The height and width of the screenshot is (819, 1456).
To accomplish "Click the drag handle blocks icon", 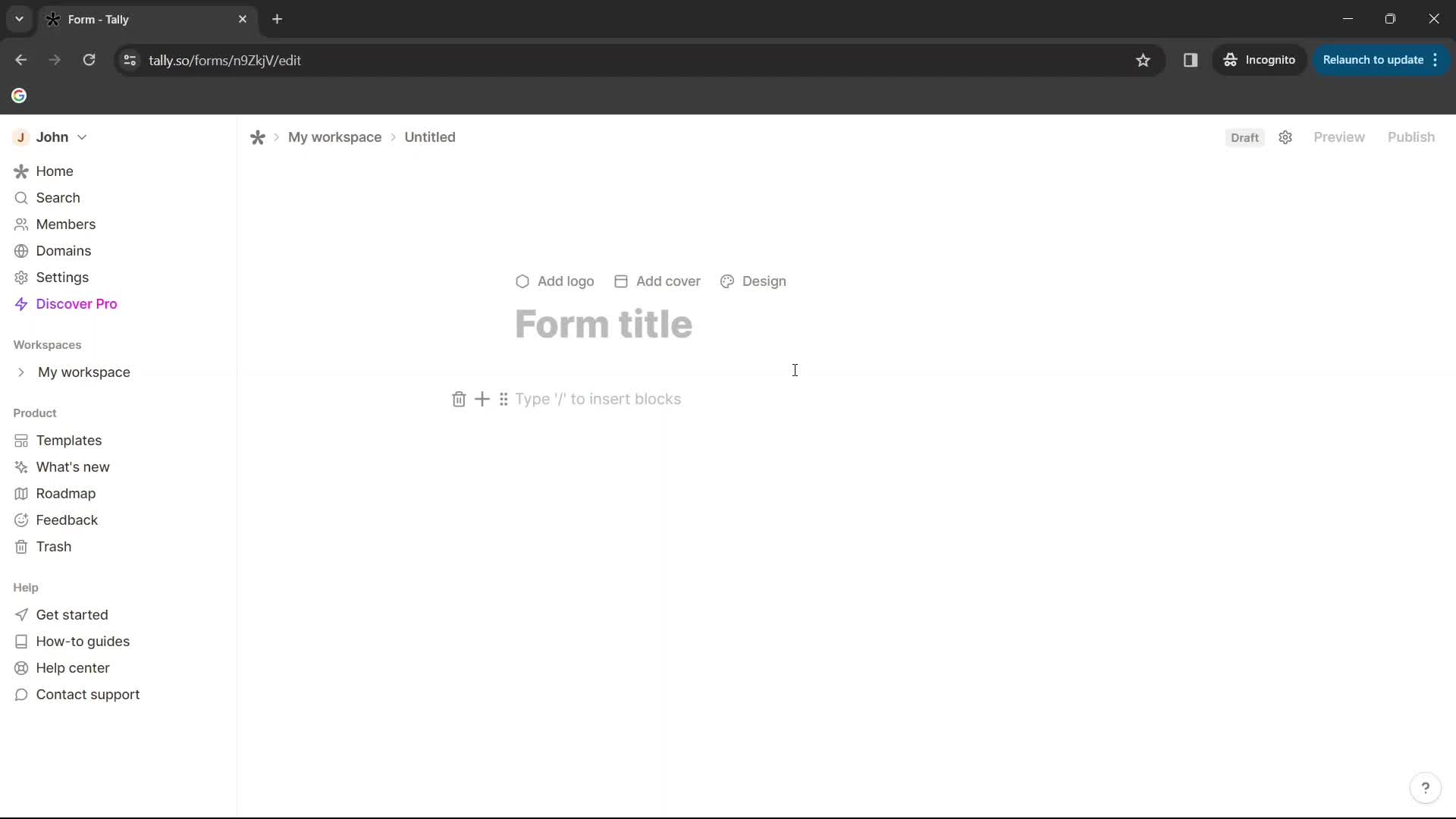I will 504,399.
